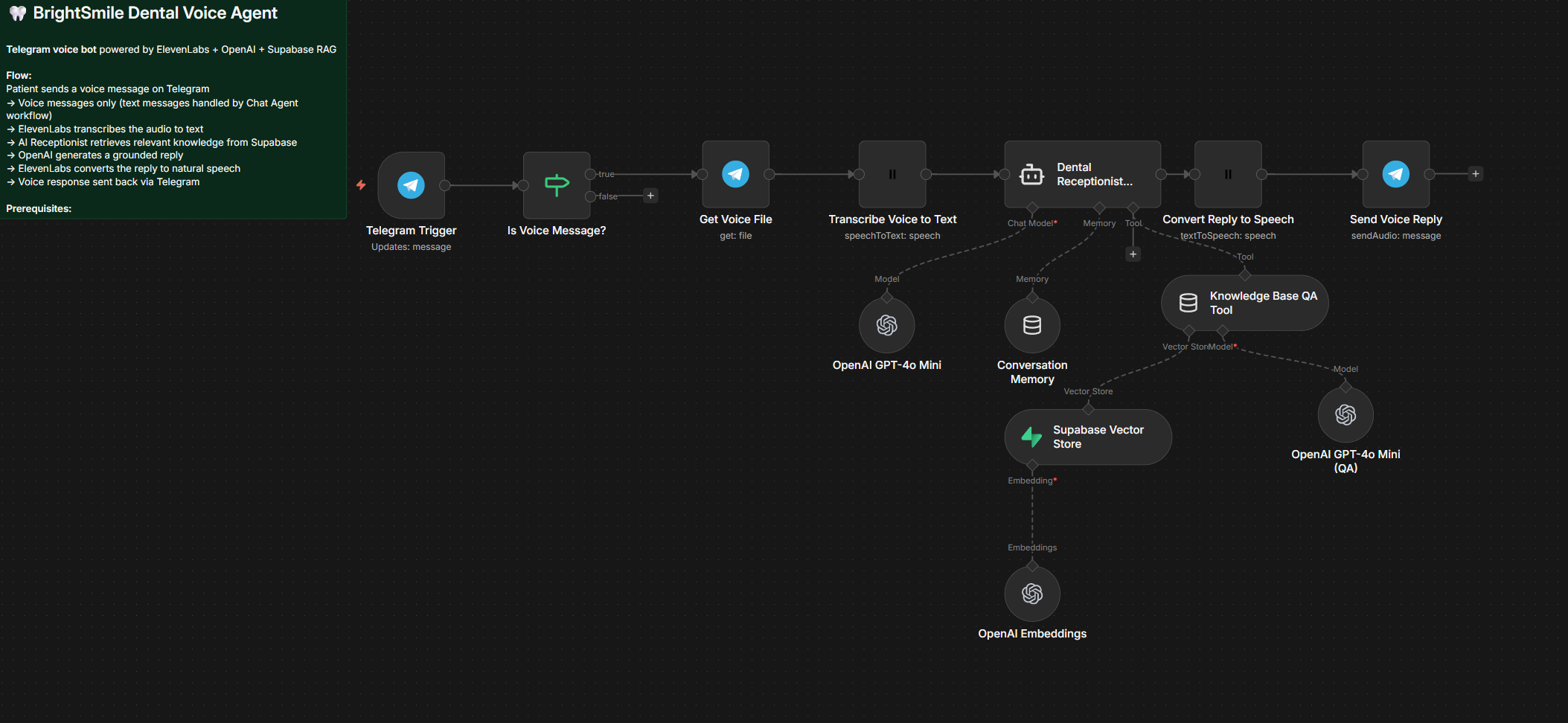The height and width of the screenshot is (723, 1568).
Task: Select the Knowledge Base QA Tool node
Action: point(1245,303)
